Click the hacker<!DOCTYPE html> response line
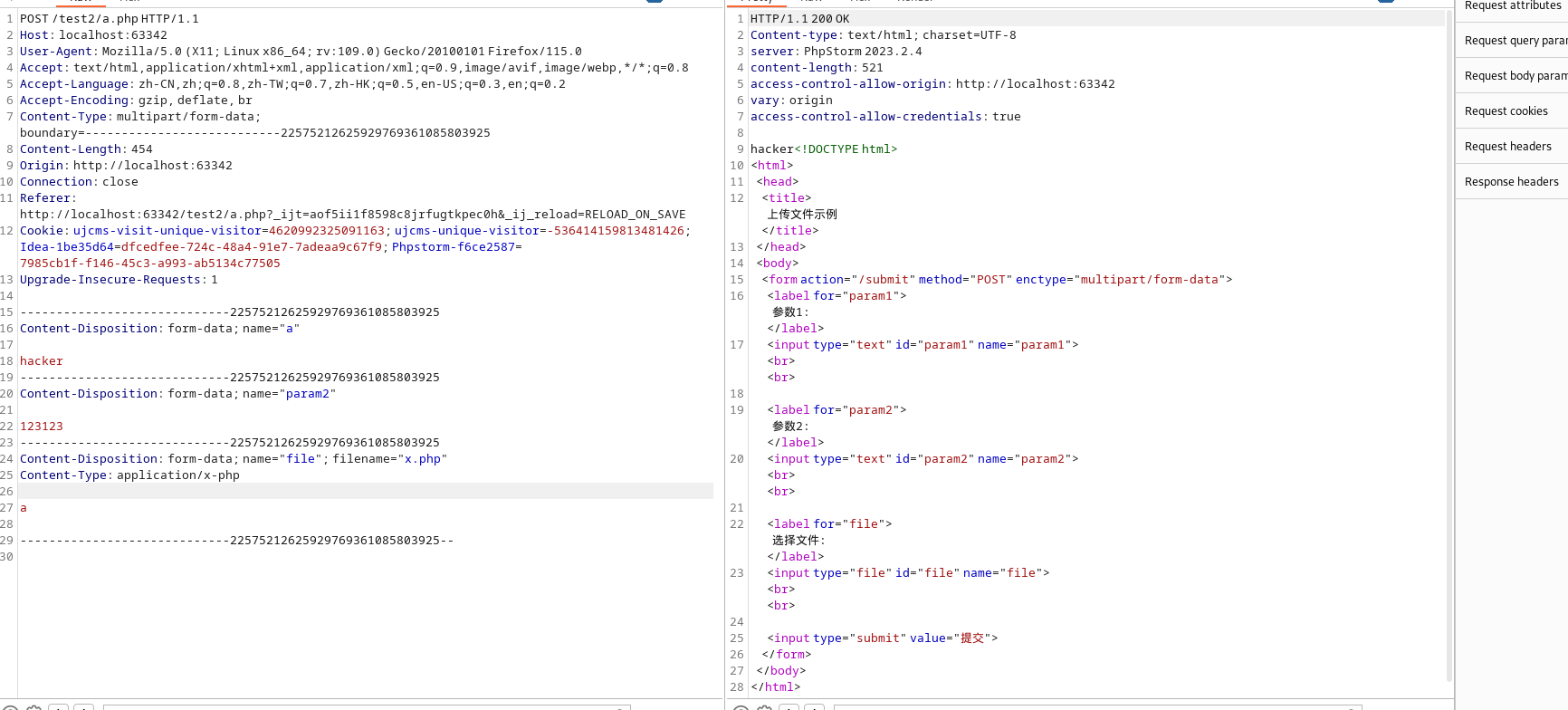The image size is (1568, 710). coord(824,149)
